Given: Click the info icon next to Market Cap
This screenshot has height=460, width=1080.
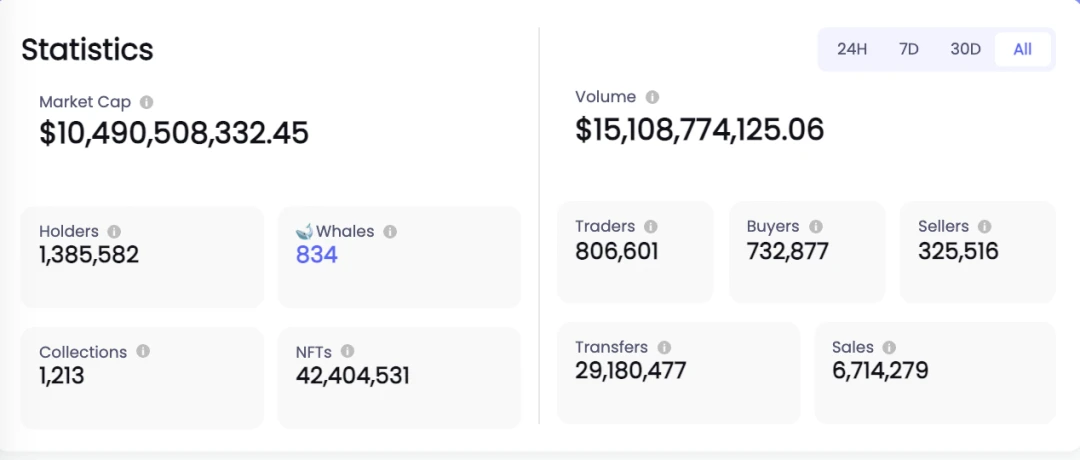Looking at the screenshot, I should click(146, 102).
